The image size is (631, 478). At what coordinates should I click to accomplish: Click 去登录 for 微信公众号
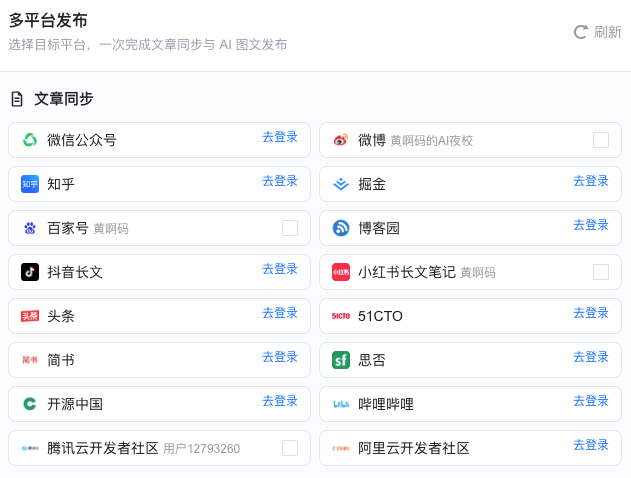[280, 137]
